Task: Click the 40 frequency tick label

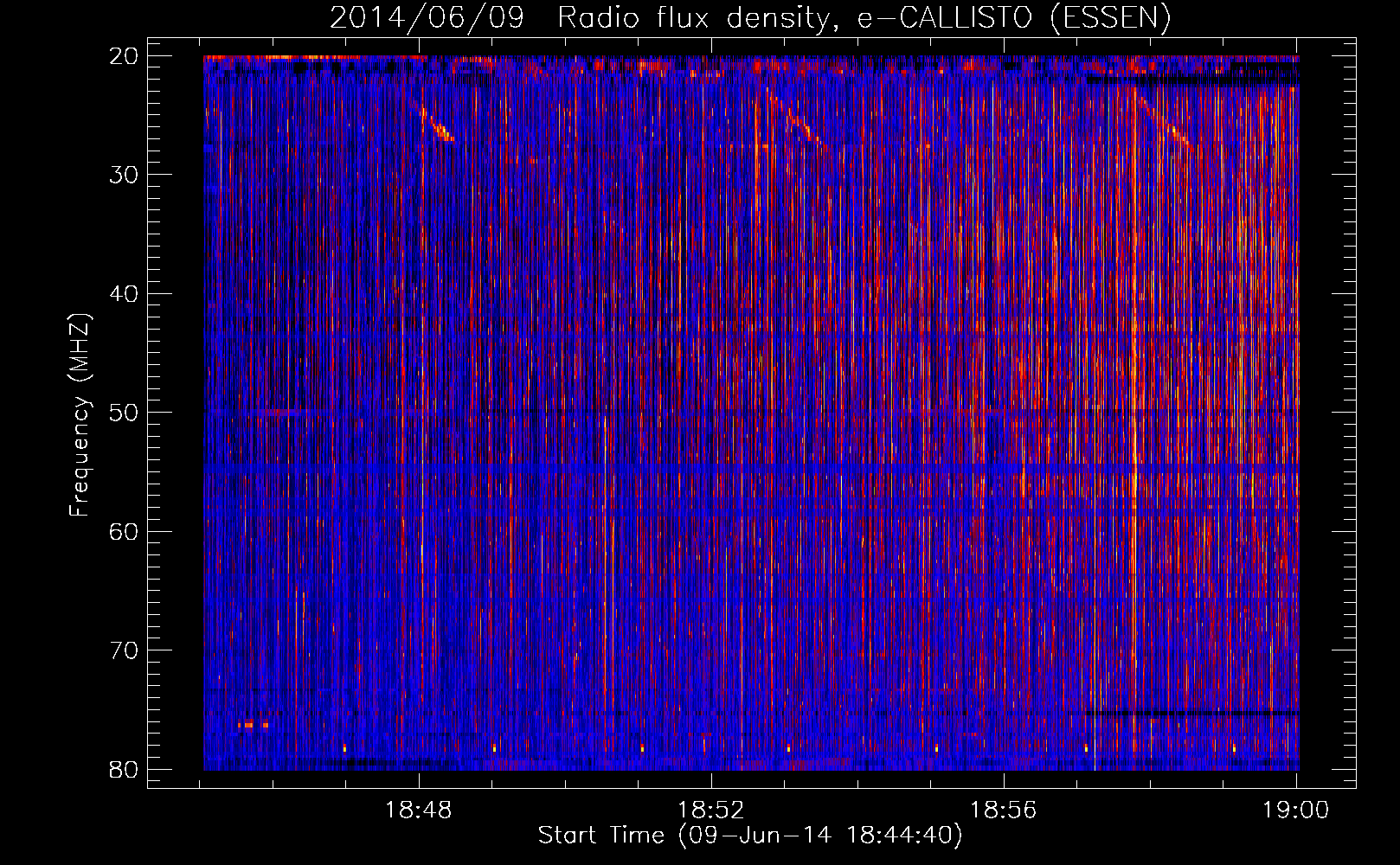Action: 124,293
